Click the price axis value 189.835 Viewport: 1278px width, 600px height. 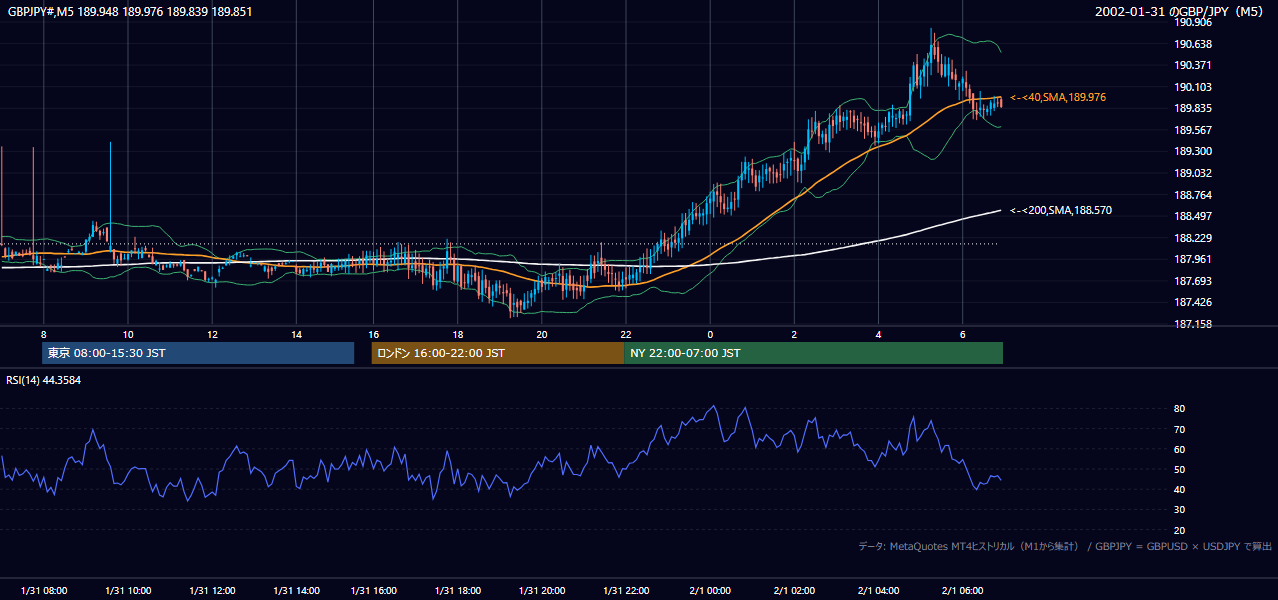(1193, 108)
